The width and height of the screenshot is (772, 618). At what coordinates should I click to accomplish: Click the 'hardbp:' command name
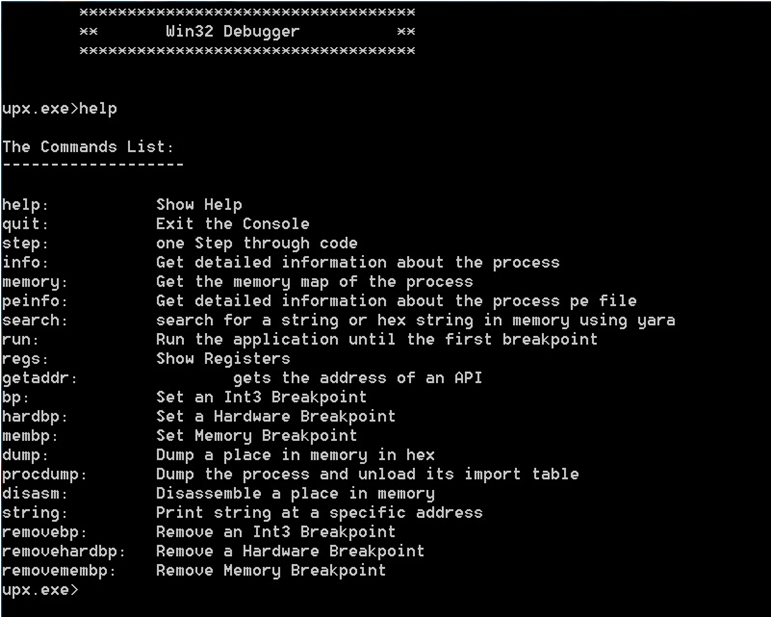34,417
